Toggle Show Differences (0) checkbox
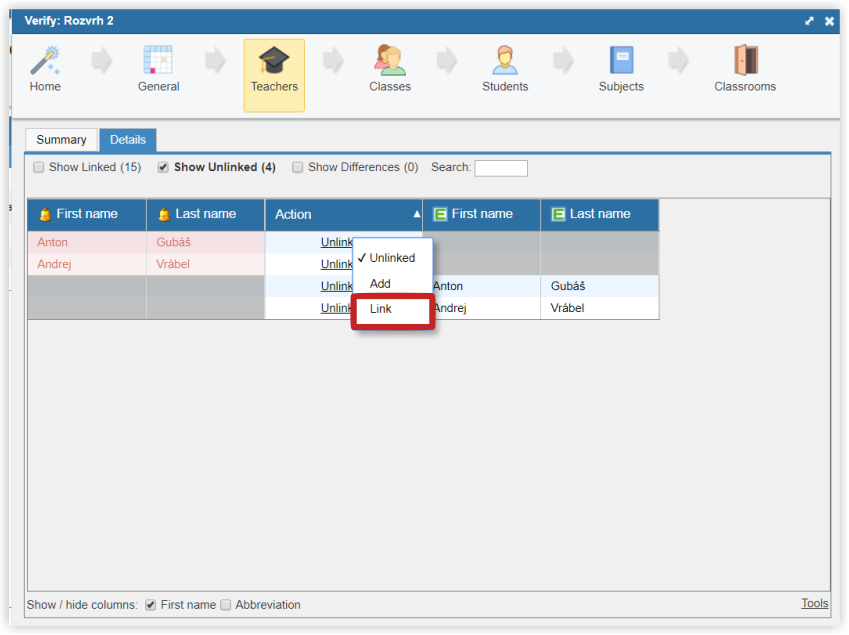This screenshot has height=635, width=849. [297, 167]
